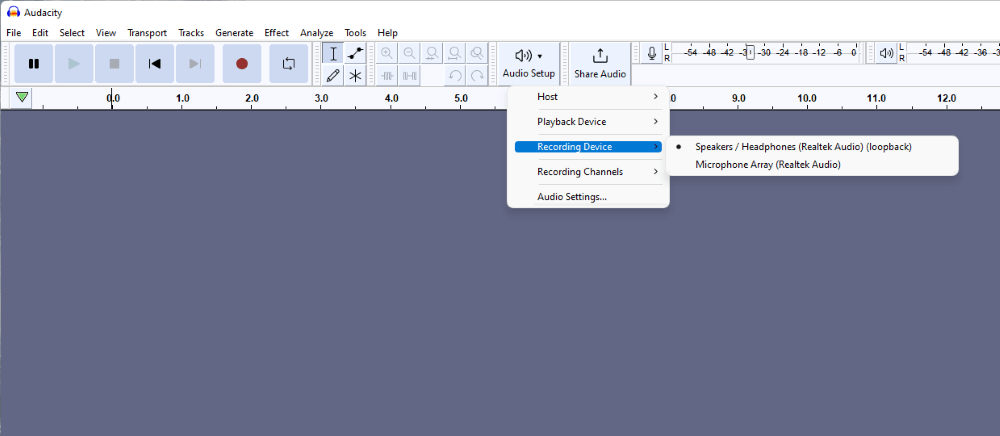Expand the Playback Device submenu

pyautogui.click(x=588, y=122)
